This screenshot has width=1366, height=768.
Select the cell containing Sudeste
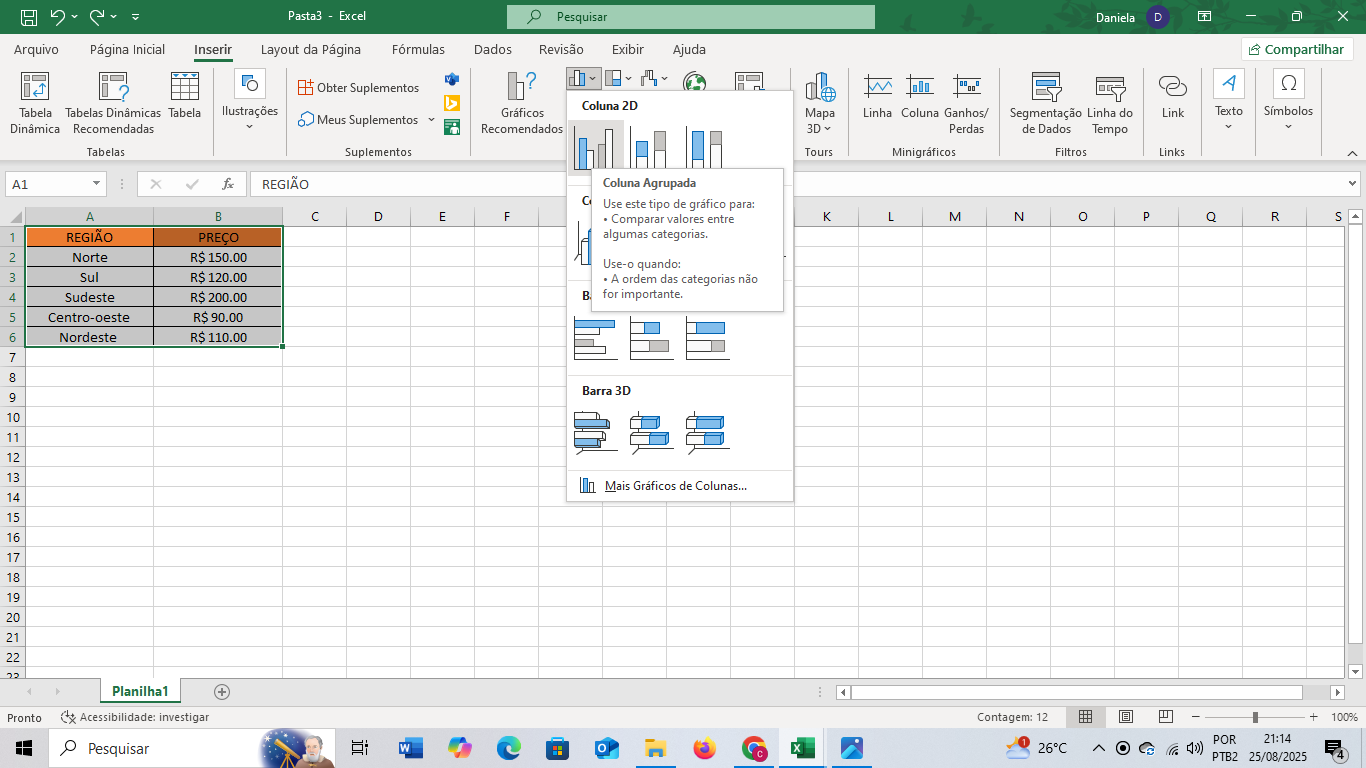tap(90, 297)
